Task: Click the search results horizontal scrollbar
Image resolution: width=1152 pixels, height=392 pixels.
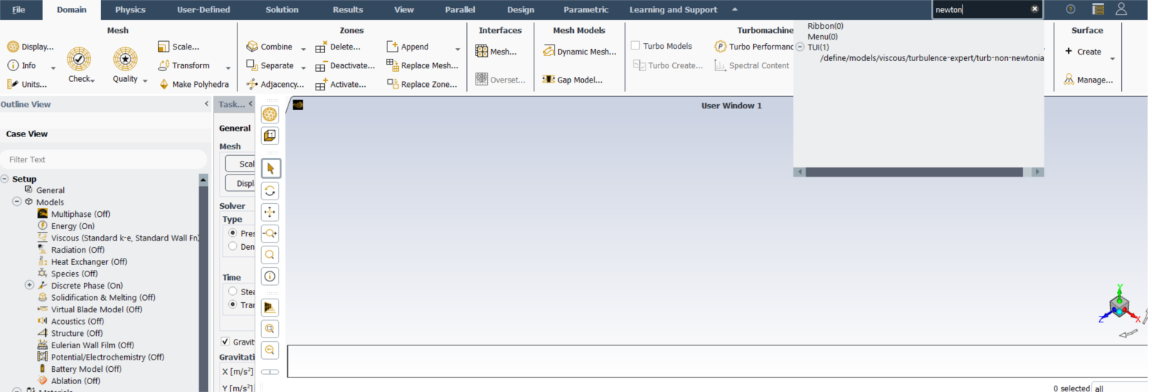Action: coord(913,172)
